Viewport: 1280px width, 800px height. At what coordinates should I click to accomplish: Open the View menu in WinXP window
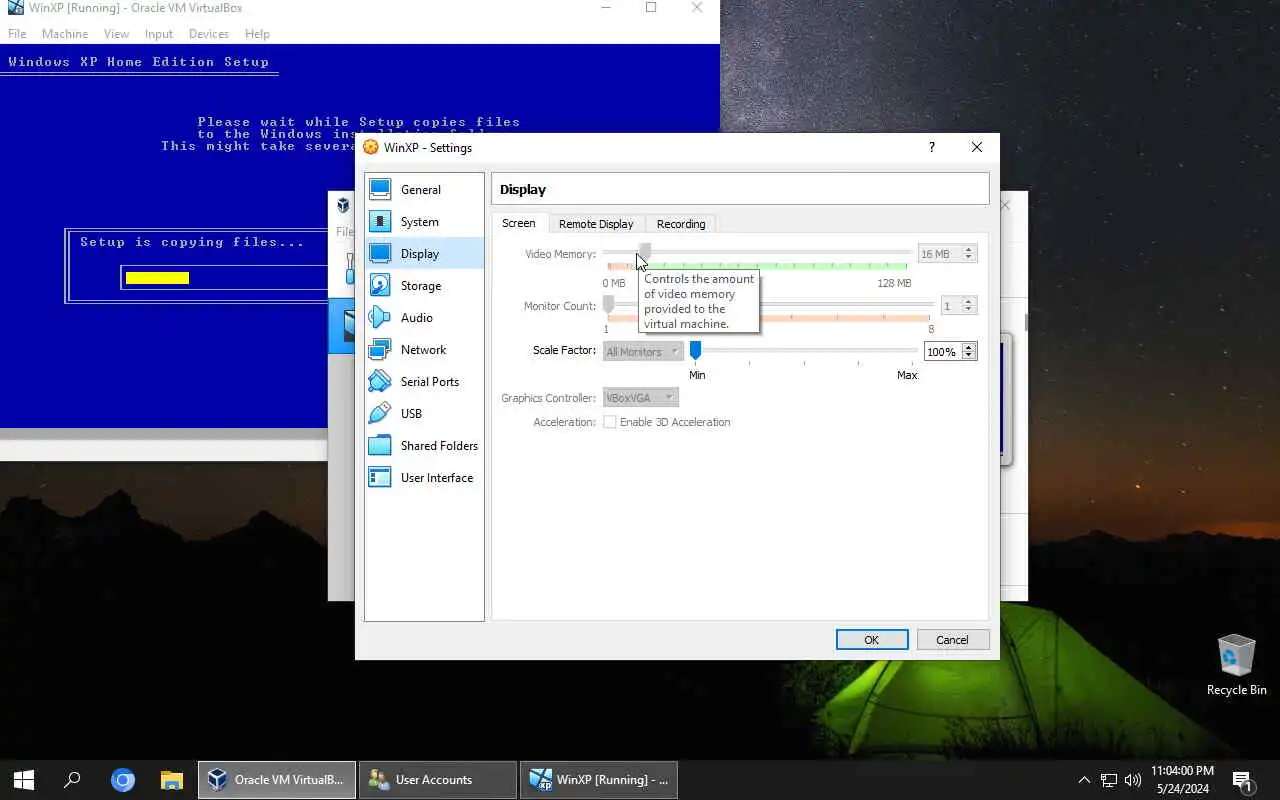tap(116, 33)
